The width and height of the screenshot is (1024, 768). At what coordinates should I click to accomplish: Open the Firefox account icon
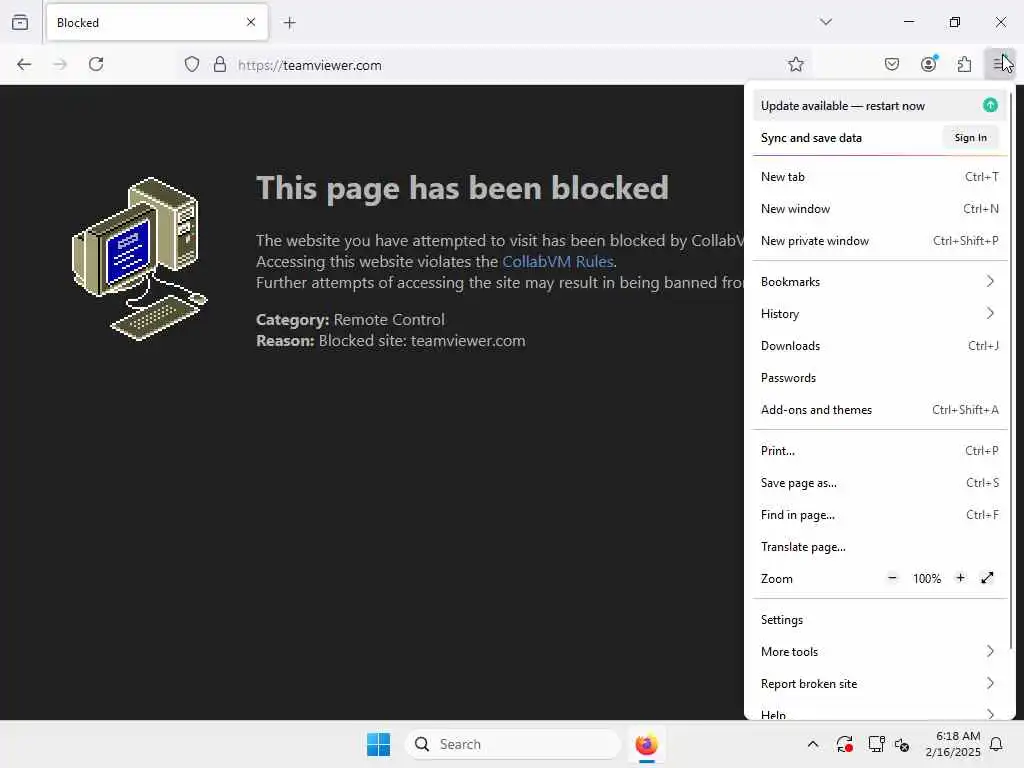pos(929,64)
